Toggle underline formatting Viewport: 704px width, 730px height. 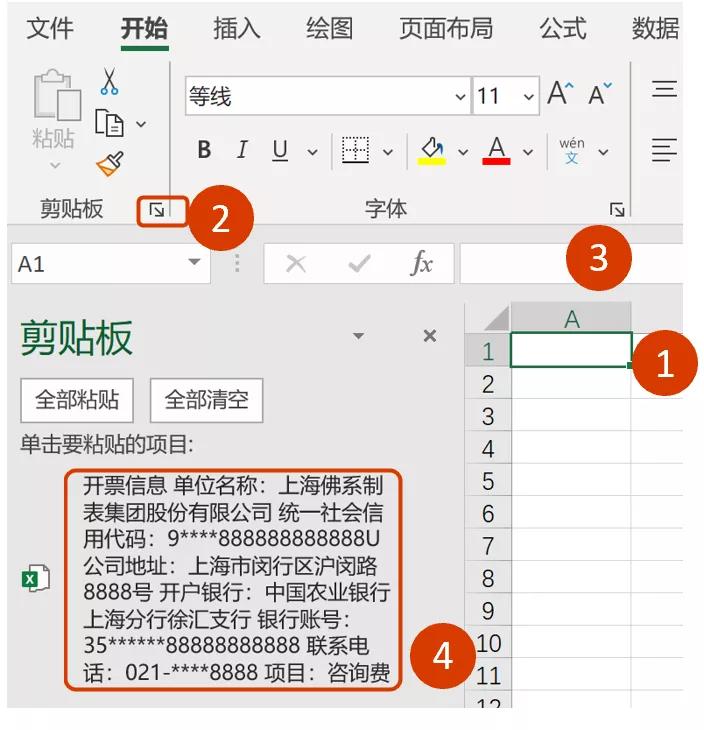pyautogui.click(x=279, y=150)
